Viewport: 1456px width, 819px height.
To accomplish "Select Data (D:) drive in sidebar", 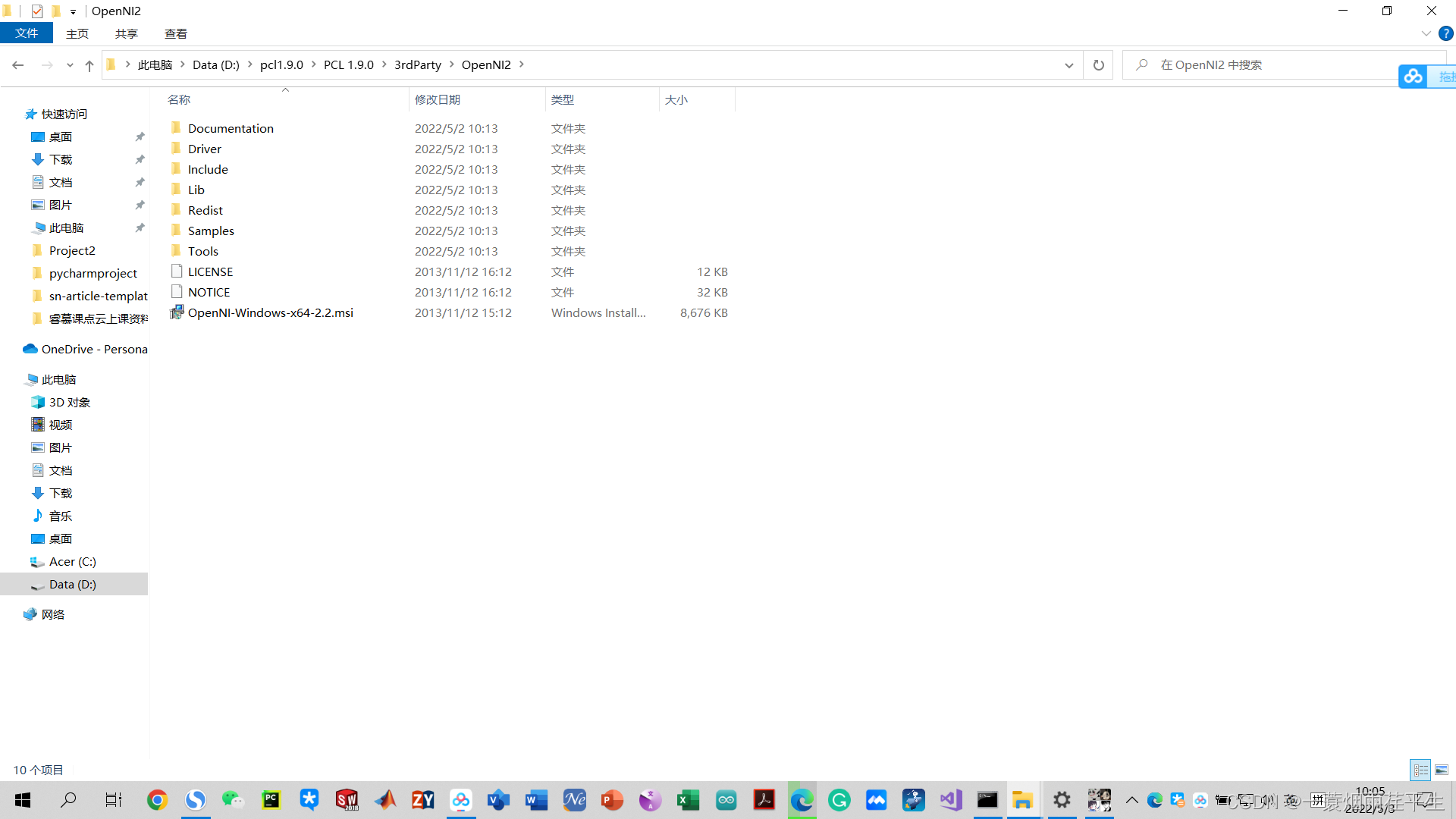I will [x=73, y=584].
